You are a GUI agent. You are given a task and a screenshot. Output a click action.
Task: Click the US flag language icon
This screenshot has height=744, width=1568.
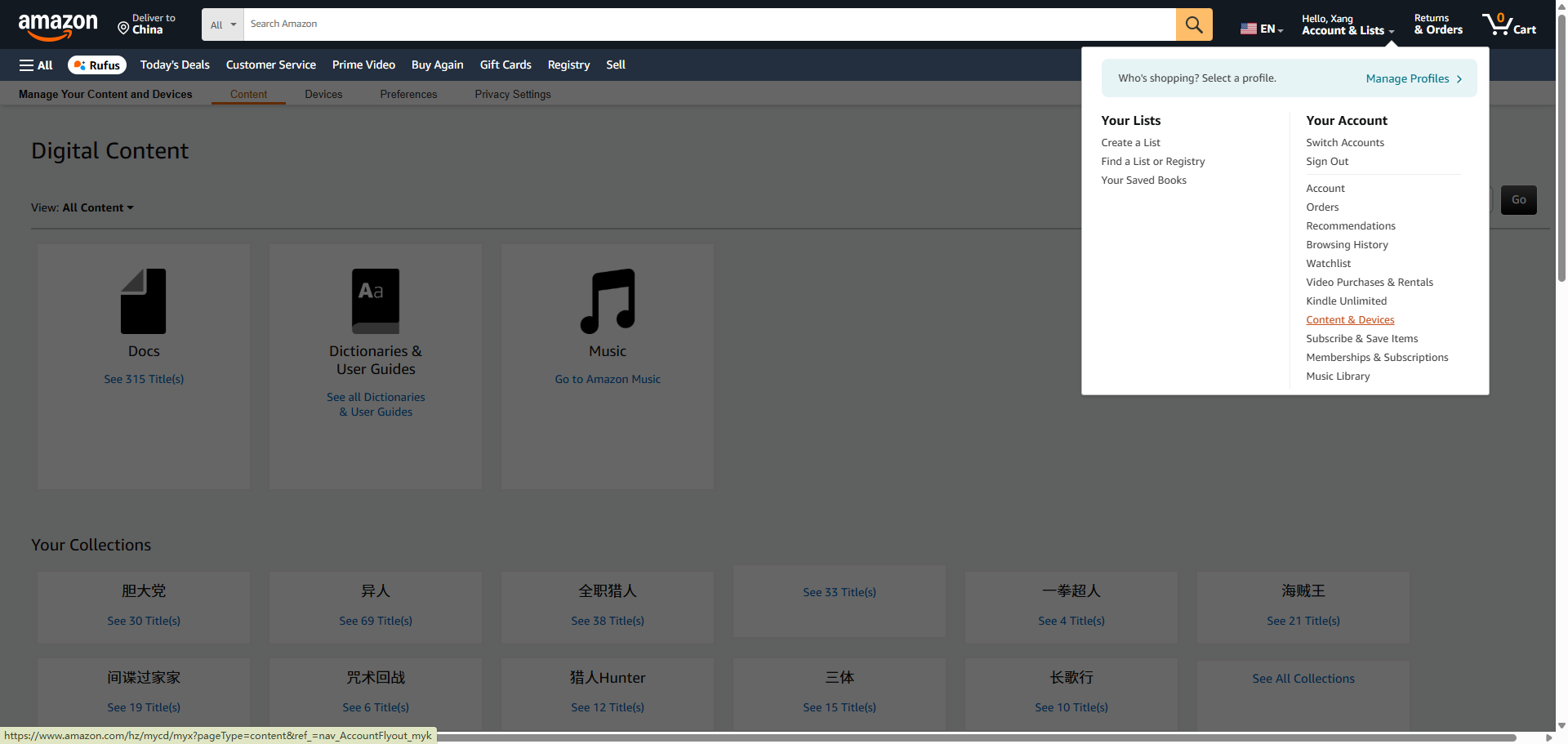click(1249, 29)
